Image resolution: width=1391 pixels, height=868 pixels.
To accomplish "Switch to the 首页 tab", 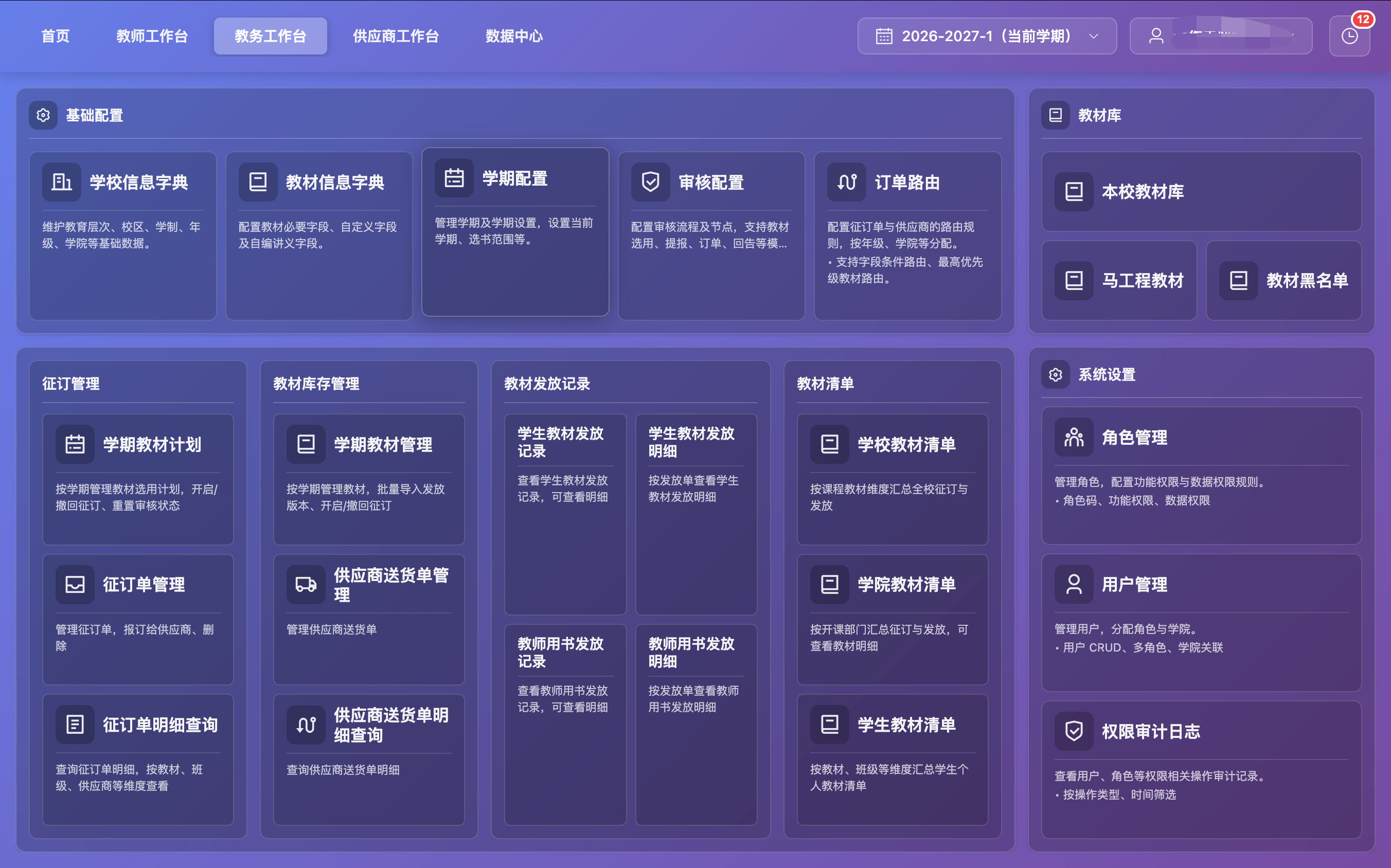I will [56, 36].
